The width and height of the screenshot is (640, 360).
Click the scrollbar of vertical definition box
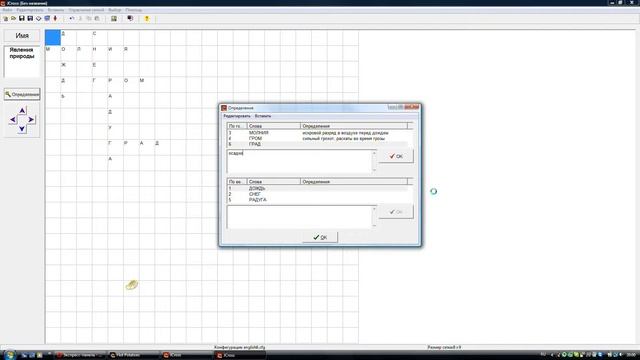coord(374,217)
